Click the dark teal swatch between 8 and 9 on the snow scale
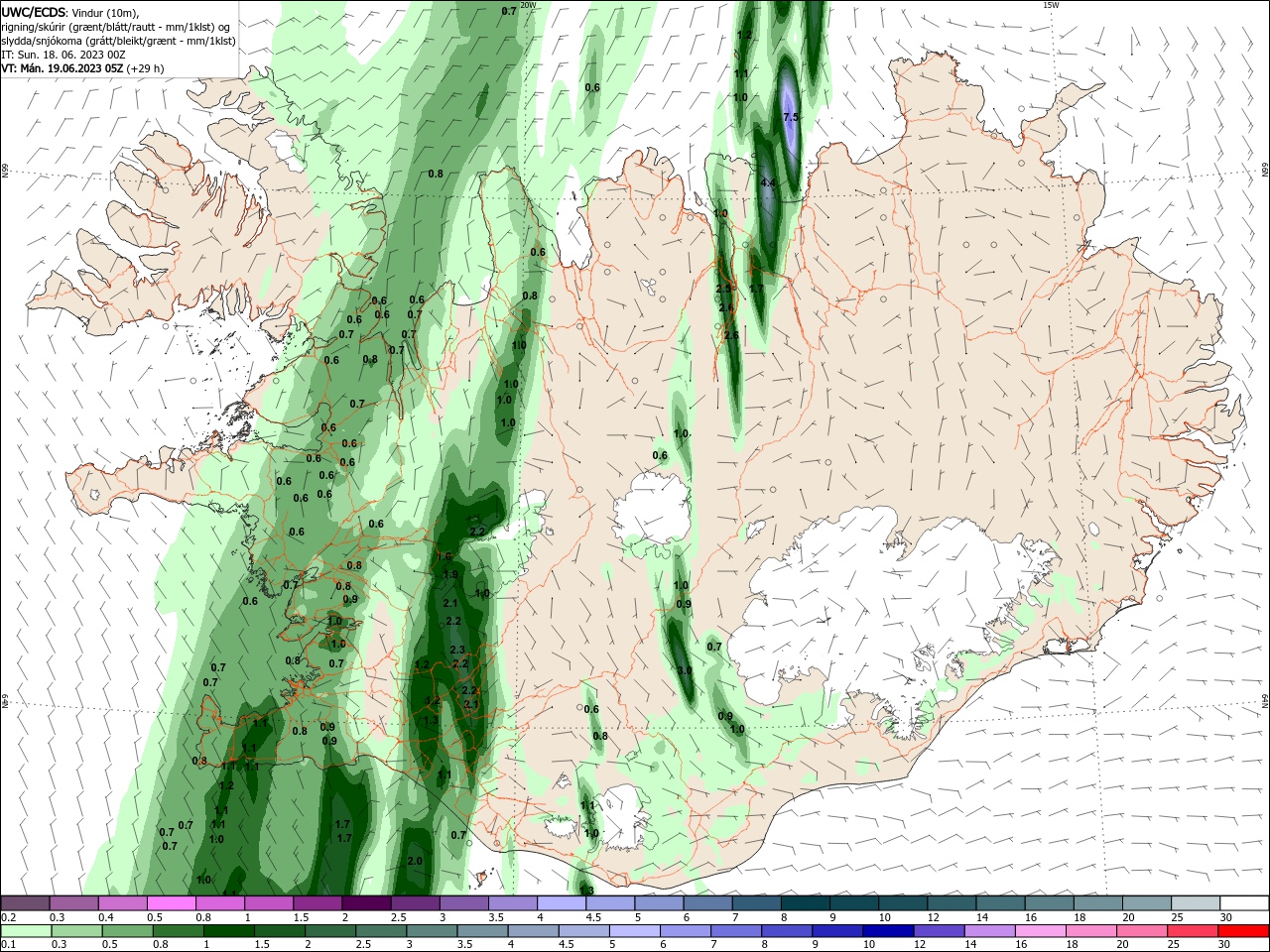1270x952 pixels. click(805, 903)
